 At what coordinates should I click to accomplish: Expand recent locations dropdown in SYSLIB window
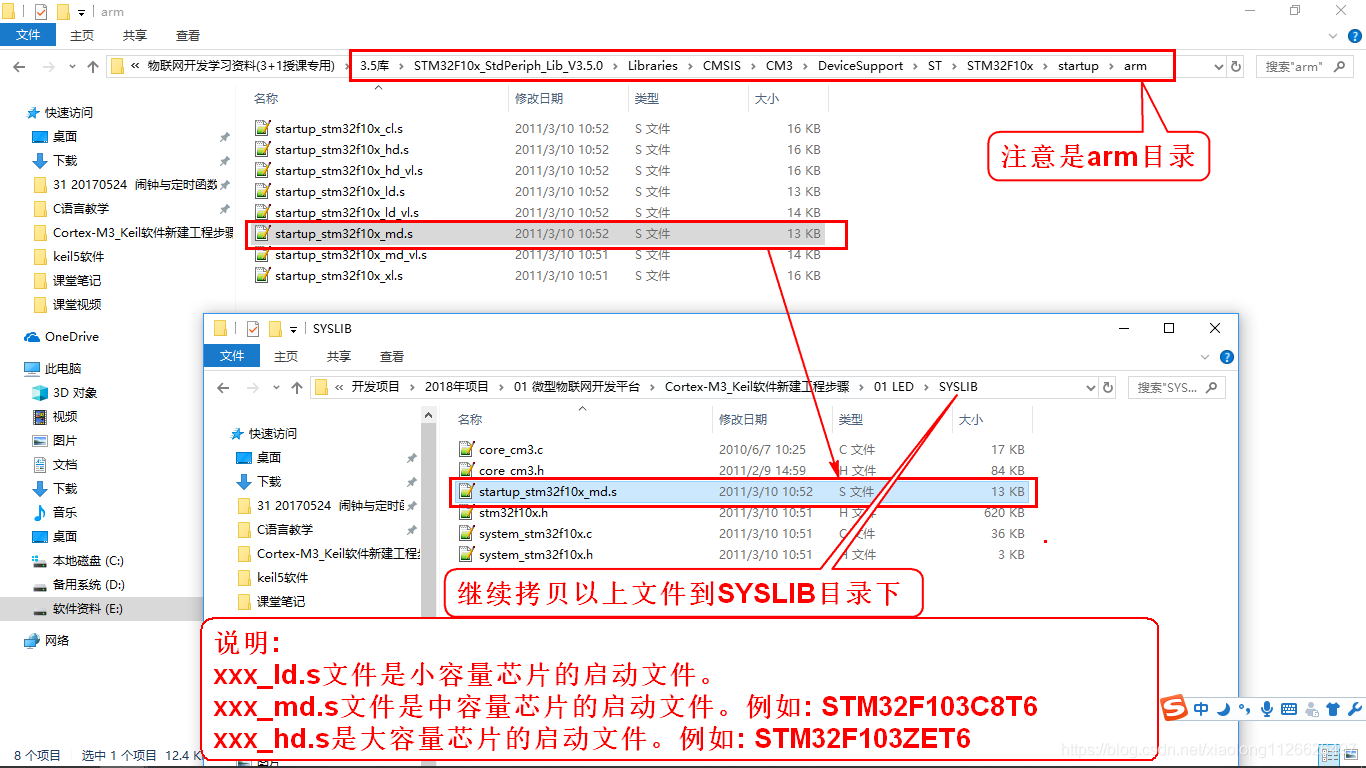point(275,387)
